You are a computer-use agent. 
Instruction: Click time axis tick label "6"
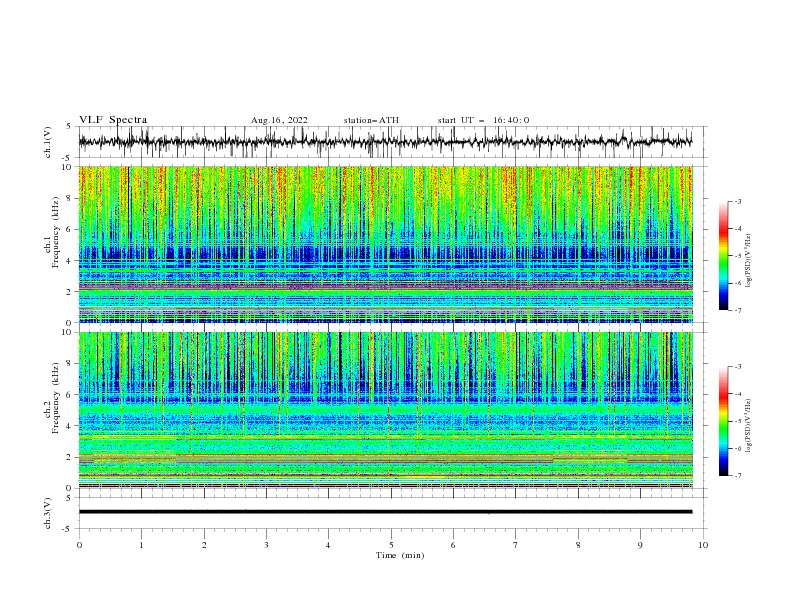click(453, 545)
